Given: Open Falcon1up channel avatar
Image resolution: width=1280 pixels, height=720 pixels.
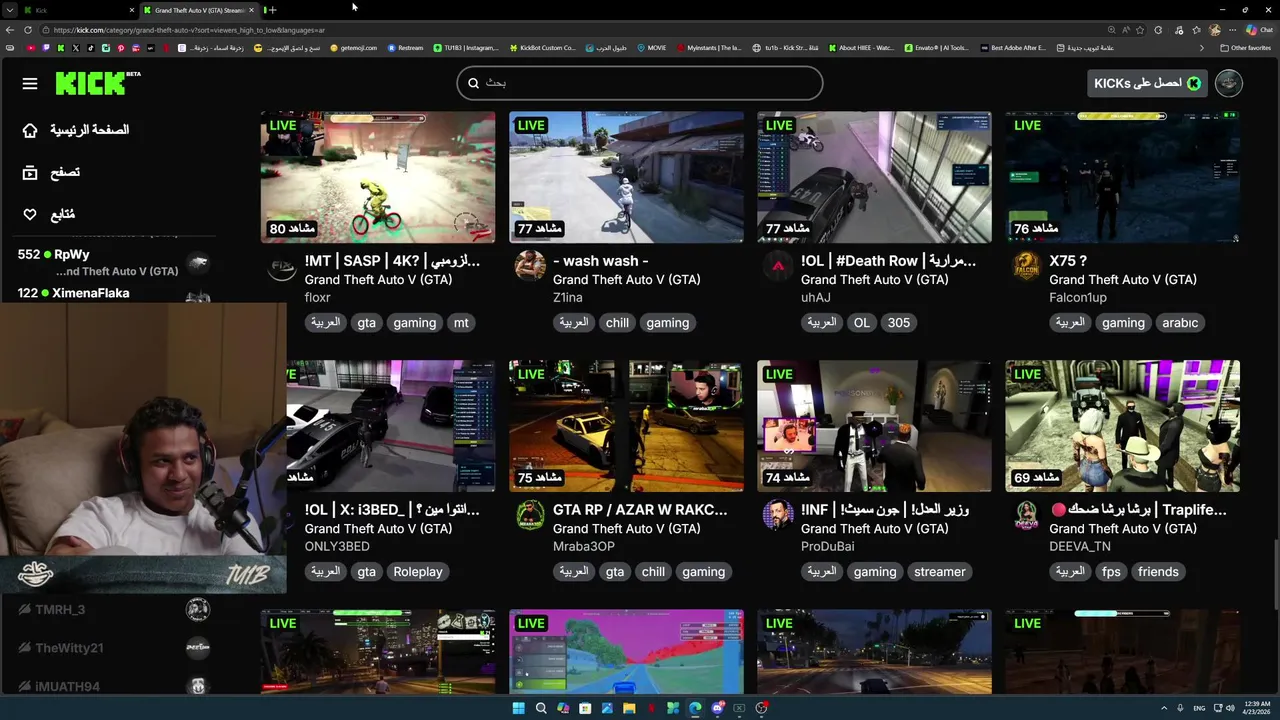Looking at the screenshot, I should pyautogui.click(x=1026, y=266).
